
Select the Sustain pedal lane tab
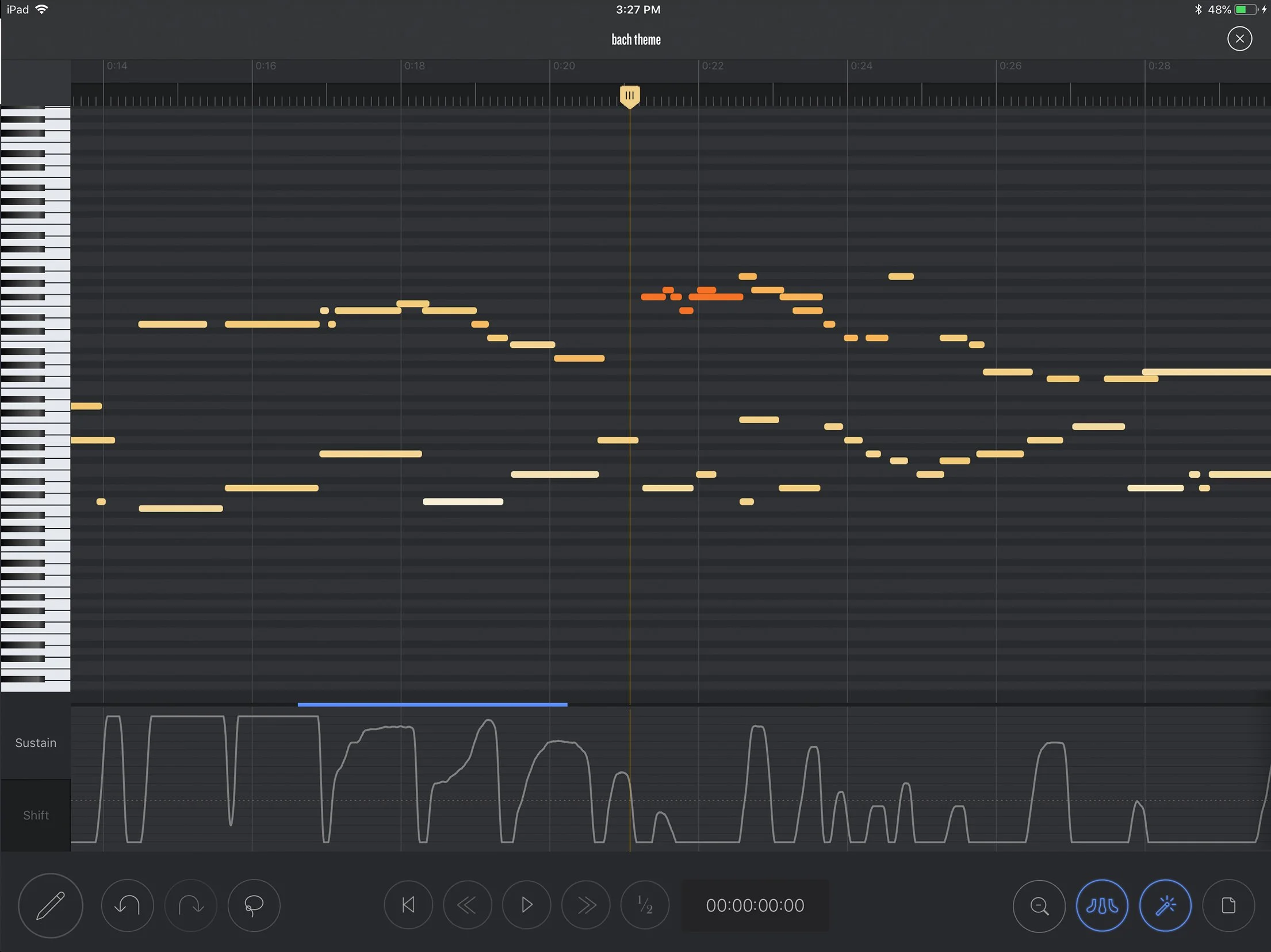(36, 743)
